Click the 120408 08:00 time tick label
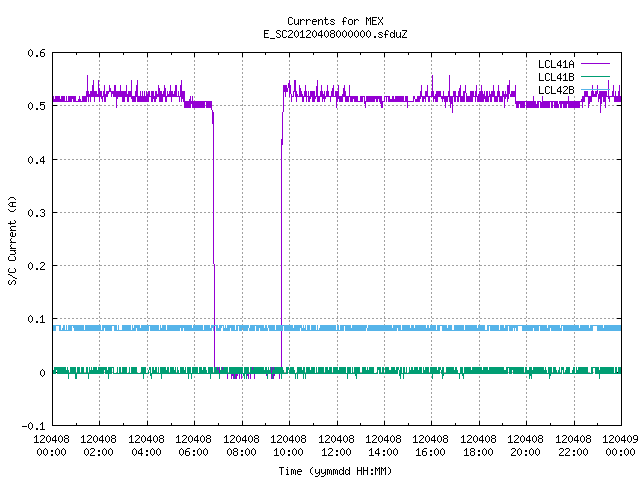 pos(241,446)
